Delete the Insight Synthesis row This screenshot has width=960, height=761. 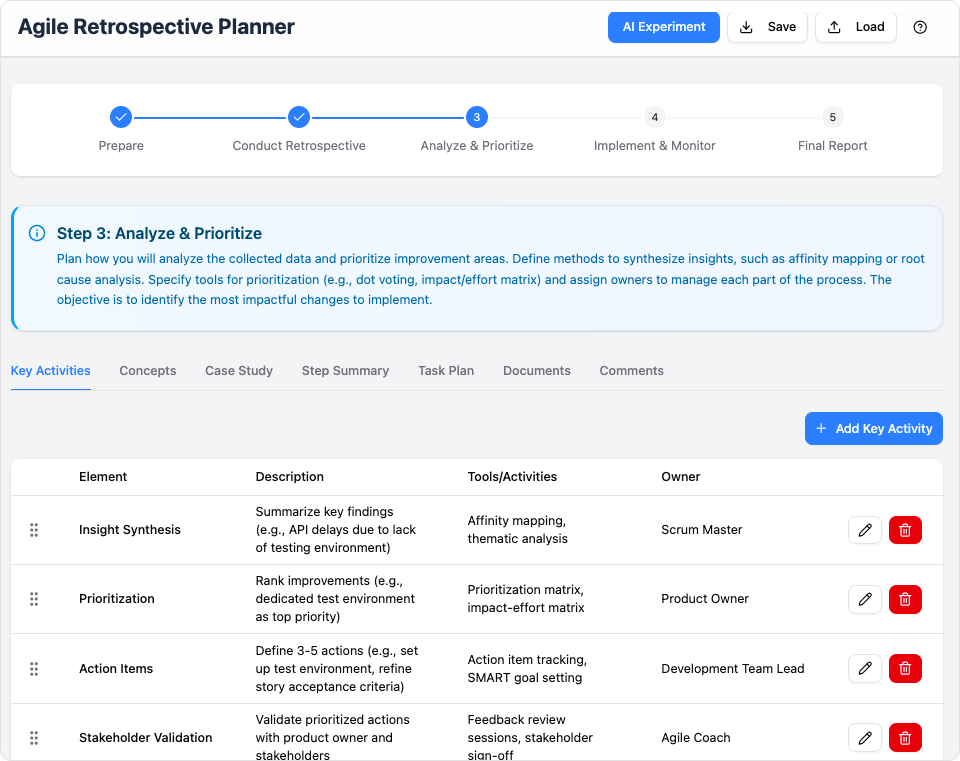[905, 530]
